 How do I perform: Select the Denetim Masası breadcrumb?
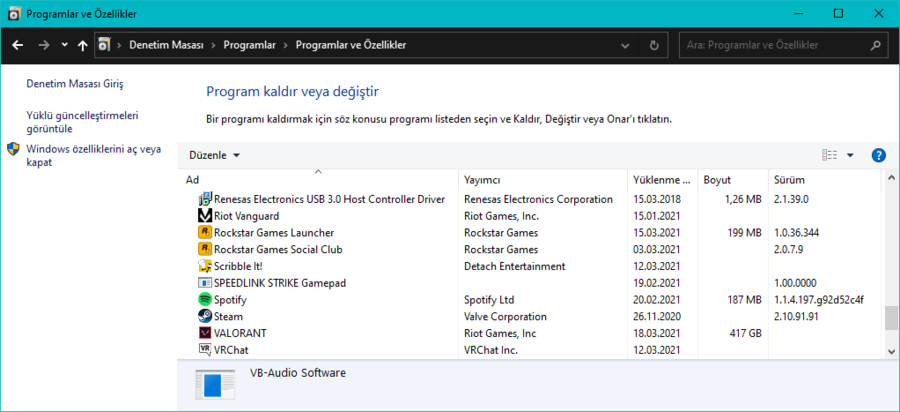click(x=166, y=45)
